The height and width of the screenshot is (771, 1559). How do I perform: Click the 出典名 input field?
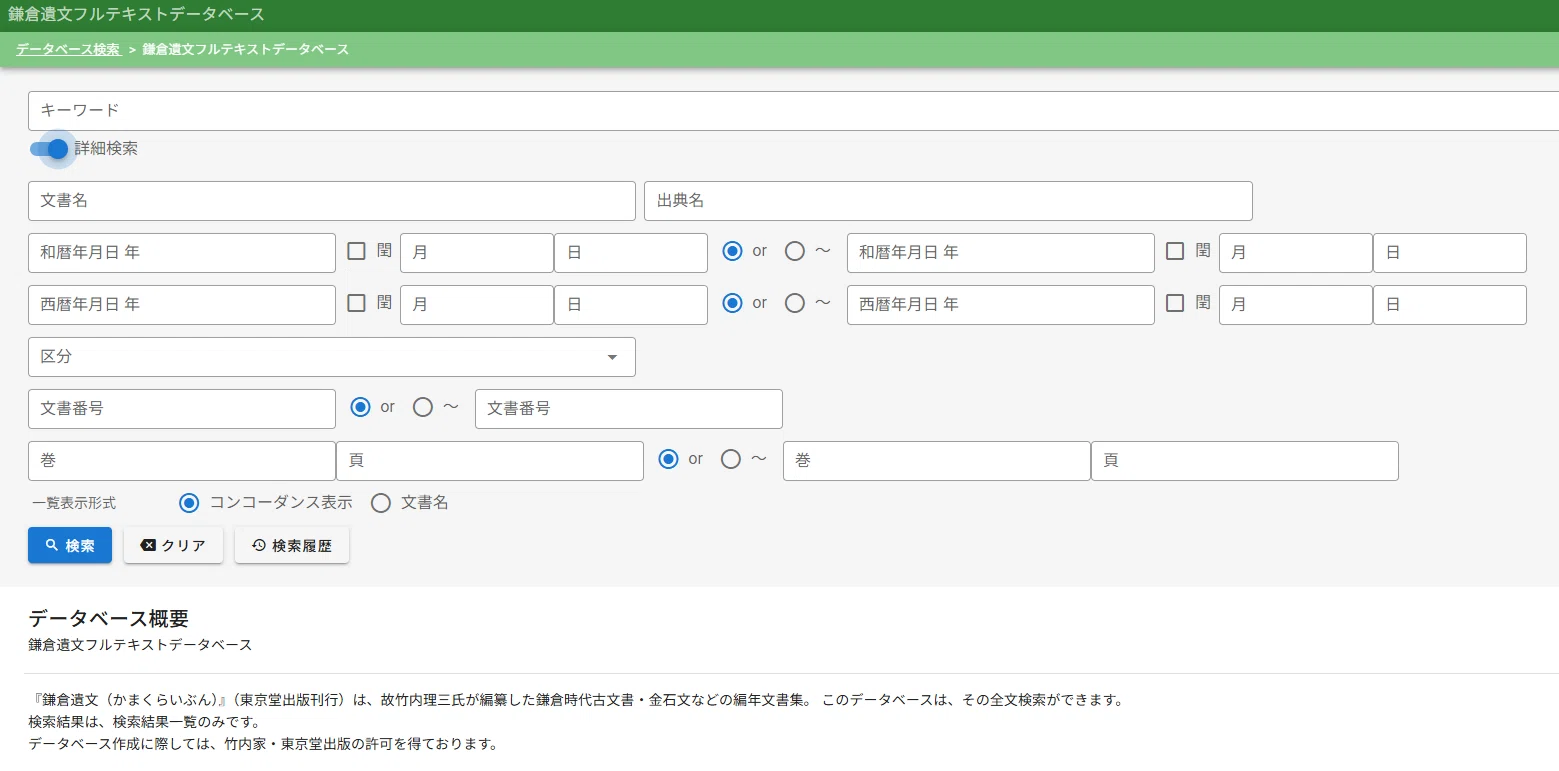click(948, 201)
